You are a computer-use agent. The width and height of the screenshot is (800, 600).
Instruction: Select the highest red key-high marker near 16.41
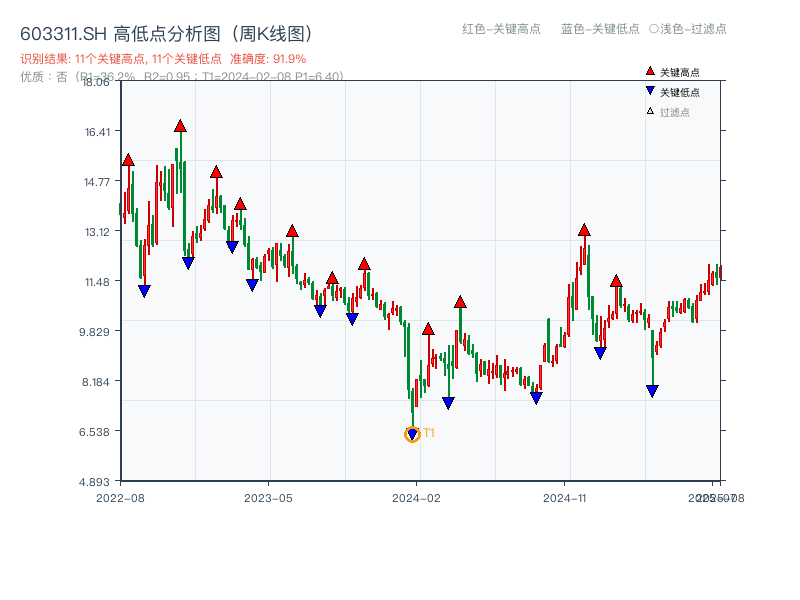tap(180, 125)
